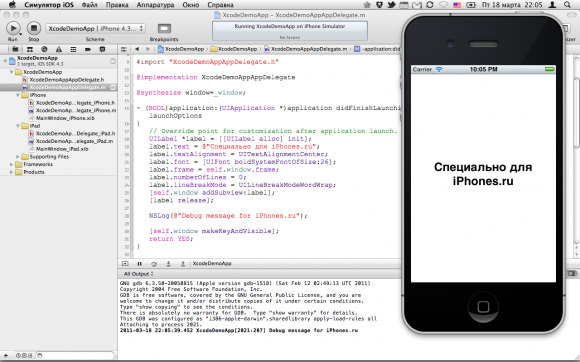Click the Run button in Xcode toolbar
Viewport: 580px width, 362px height.
pyautogui.click(x=13, y=28)
